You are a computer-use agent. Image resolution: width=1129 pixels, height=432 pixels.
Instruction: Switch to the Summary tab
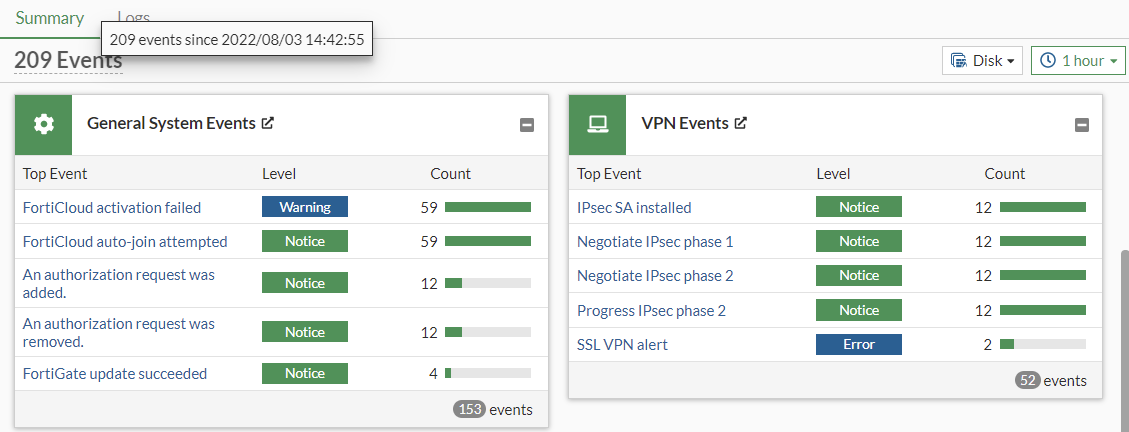(49, 17)
